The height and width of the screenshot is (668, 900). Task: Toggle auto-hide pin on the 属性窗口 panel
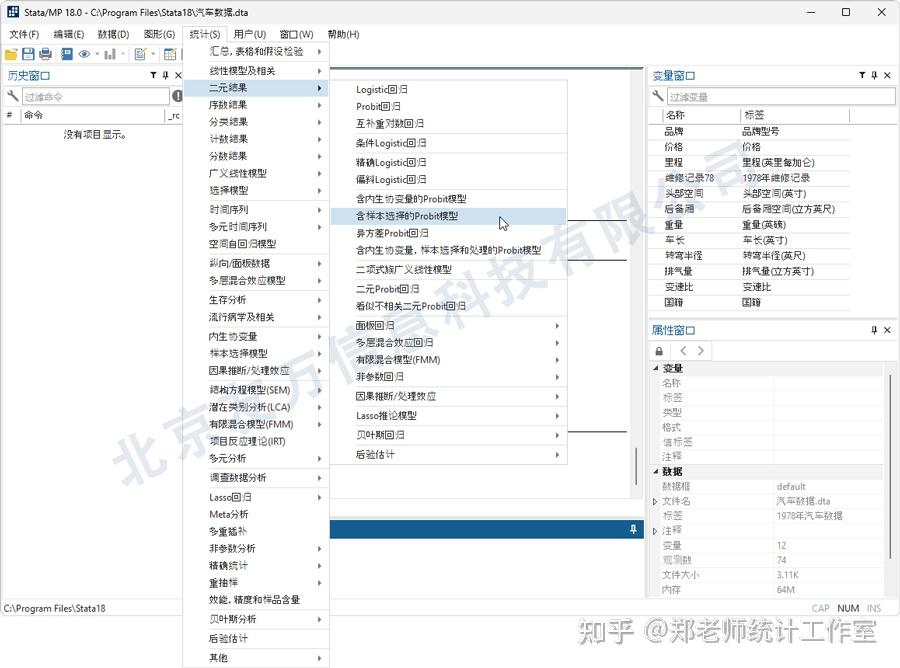click(x=874, y=330)
